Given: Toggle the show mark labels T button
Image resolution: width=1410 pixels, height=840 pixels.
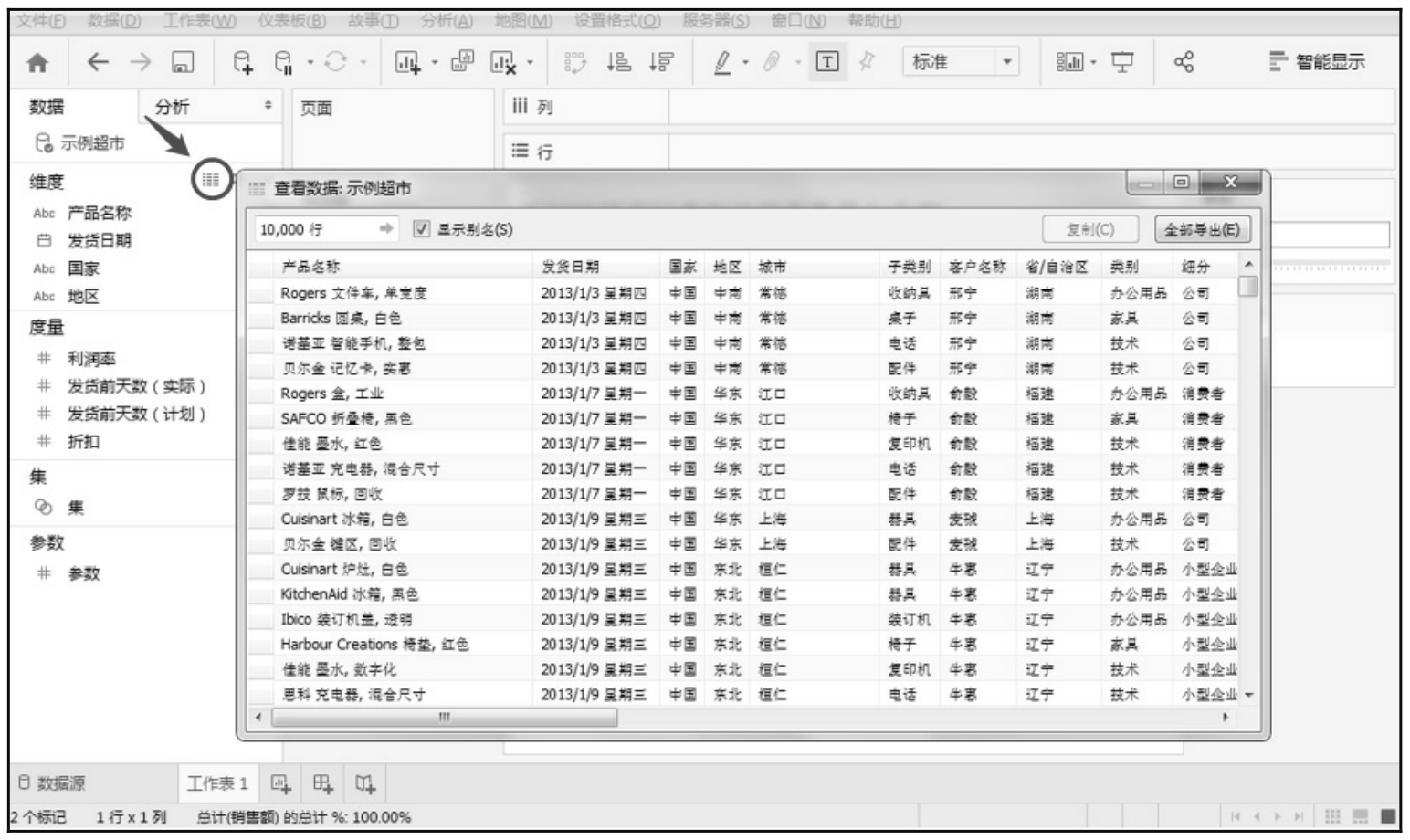Looking at the screenshot, I should [x=826, y=62].
